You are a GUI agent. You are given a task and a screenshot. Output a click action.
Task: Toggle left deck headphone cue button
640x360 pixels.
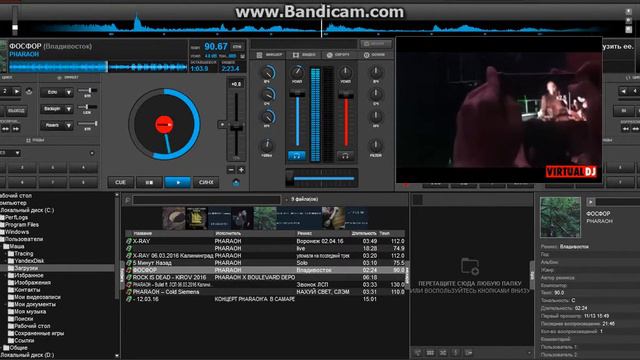[296, 156]
